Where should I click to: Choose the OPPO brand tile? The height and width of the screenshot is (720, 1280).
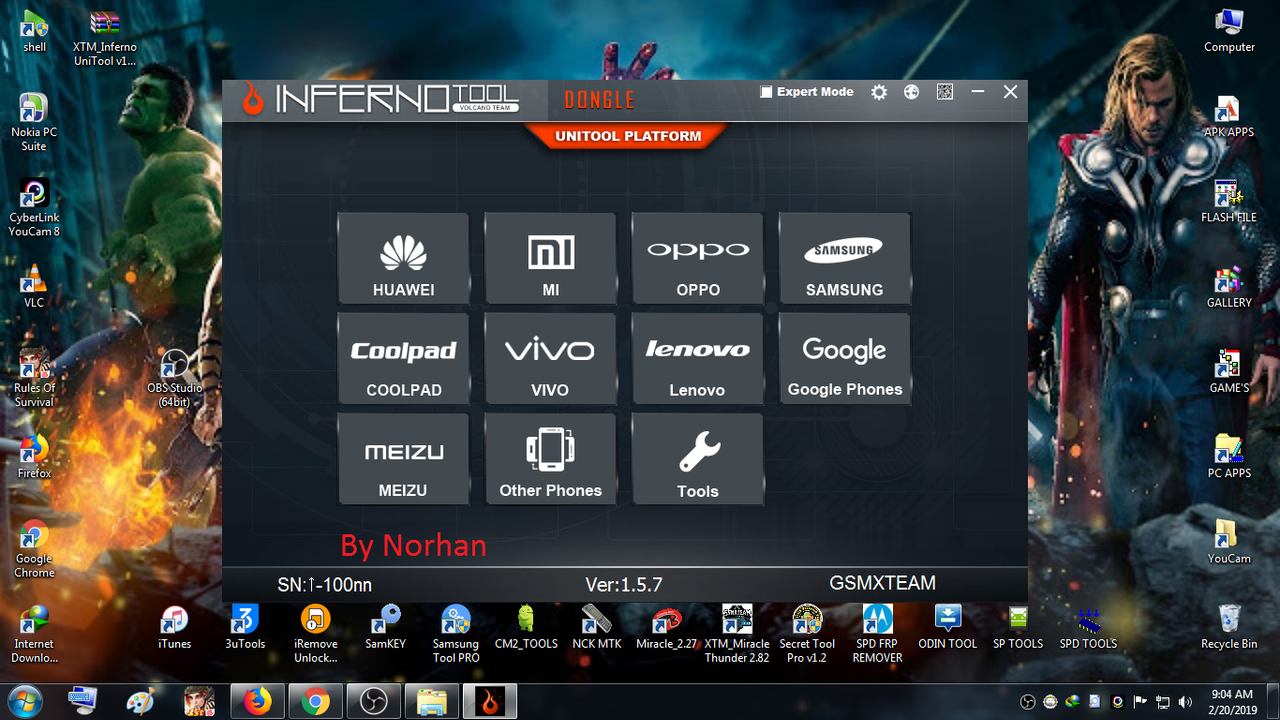point(697,258)
